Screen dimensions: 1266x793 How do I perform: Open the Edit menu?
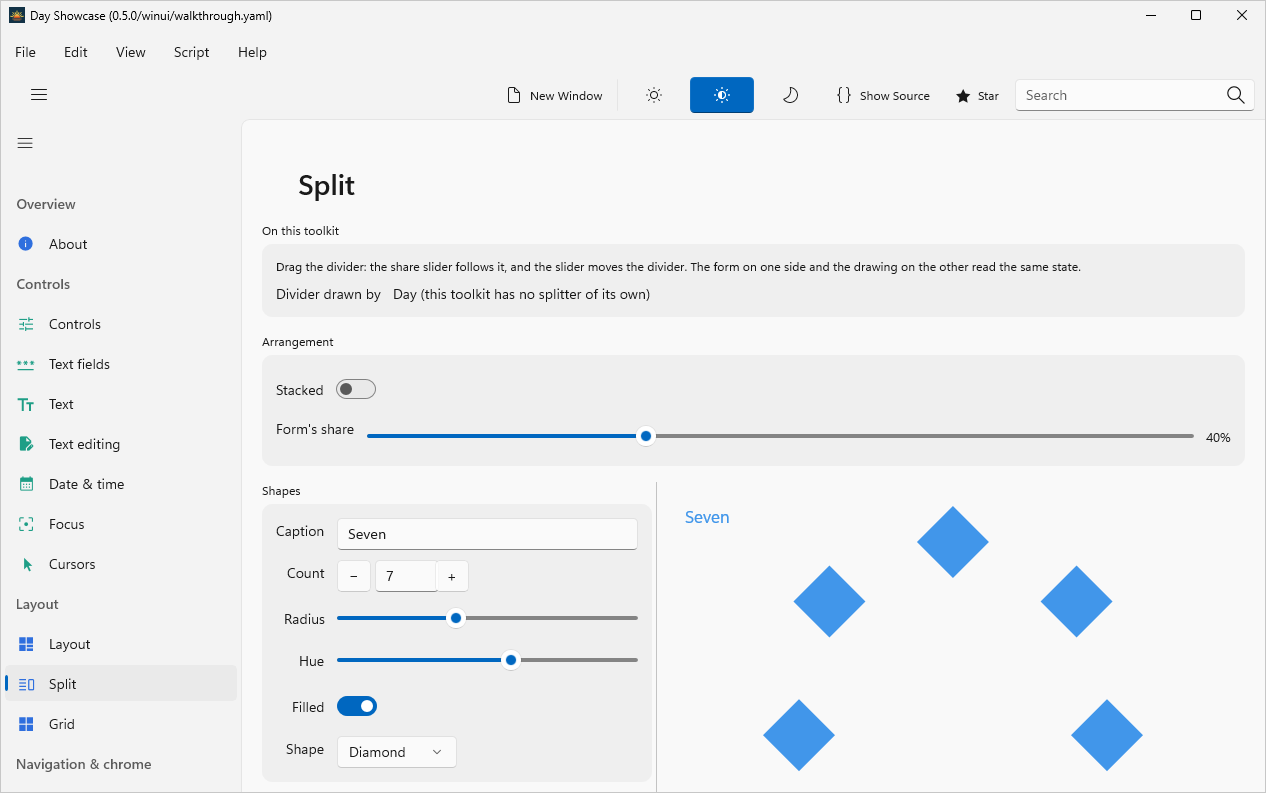click(76, 52)
